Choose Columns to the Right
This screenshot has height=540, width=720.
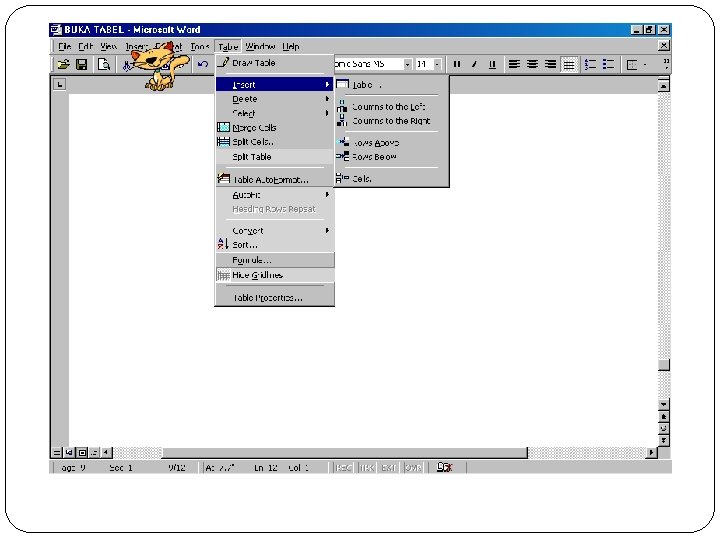click(x=392, y=121)
